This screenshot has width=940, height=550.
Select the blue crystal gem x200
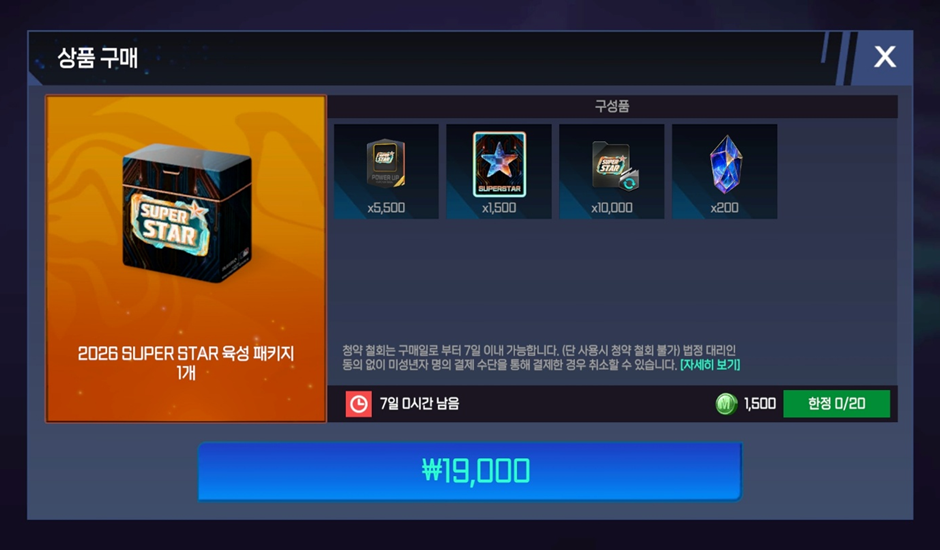click(x=725, y=172)
